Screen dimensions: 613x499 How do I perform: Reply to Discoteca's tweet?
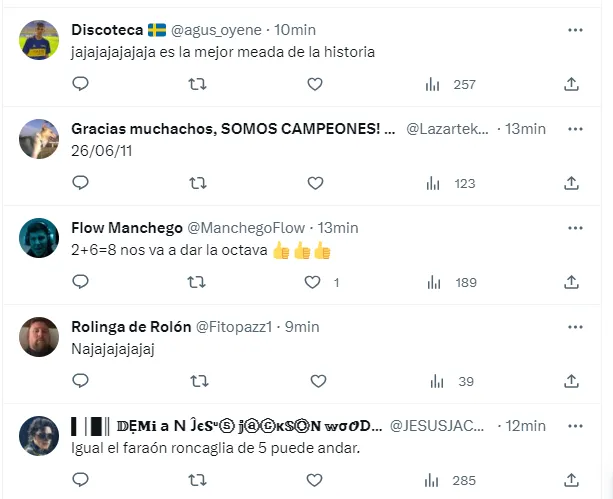(81, 85)
